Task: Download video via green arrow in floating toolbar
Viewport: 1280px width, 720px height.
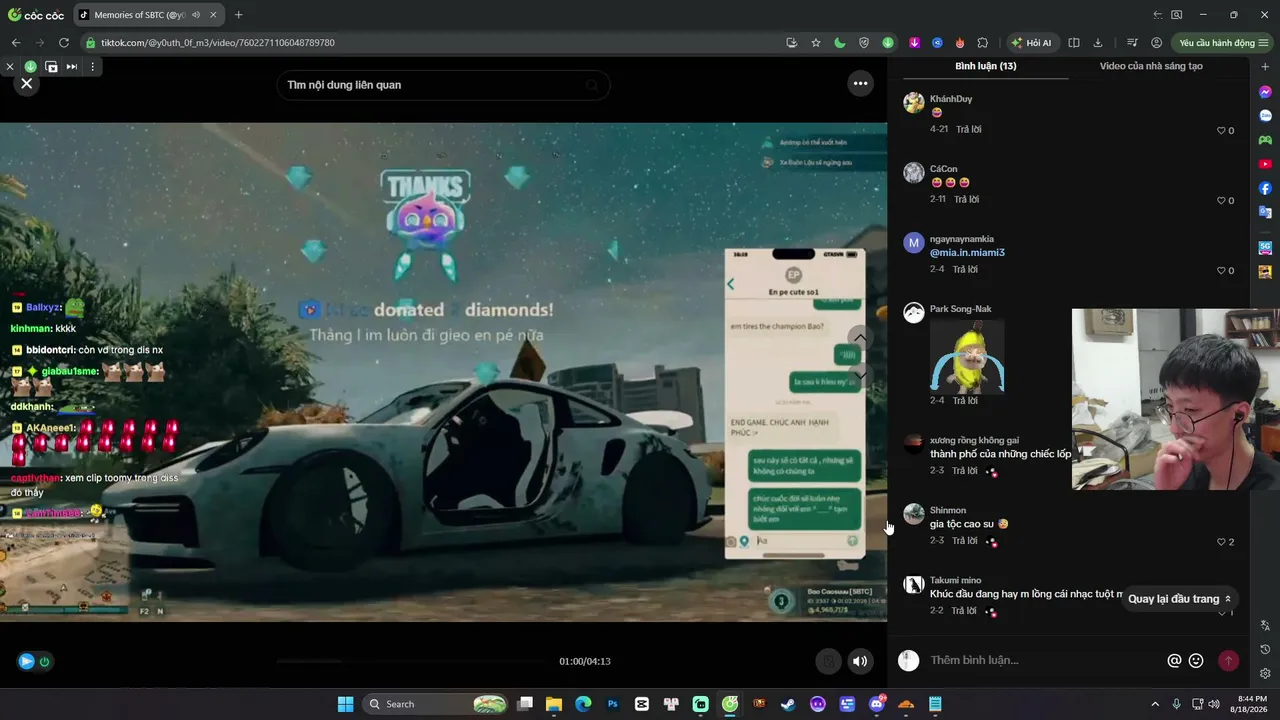Action: (x=31, y=67)
